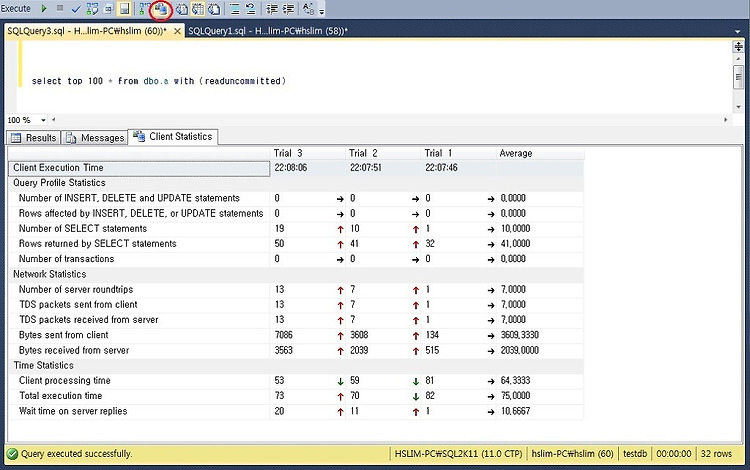Parse the query with the blue checkmark icon
Image resolution: width=750 pixels, height=470 pixels.
coord(76,9)
